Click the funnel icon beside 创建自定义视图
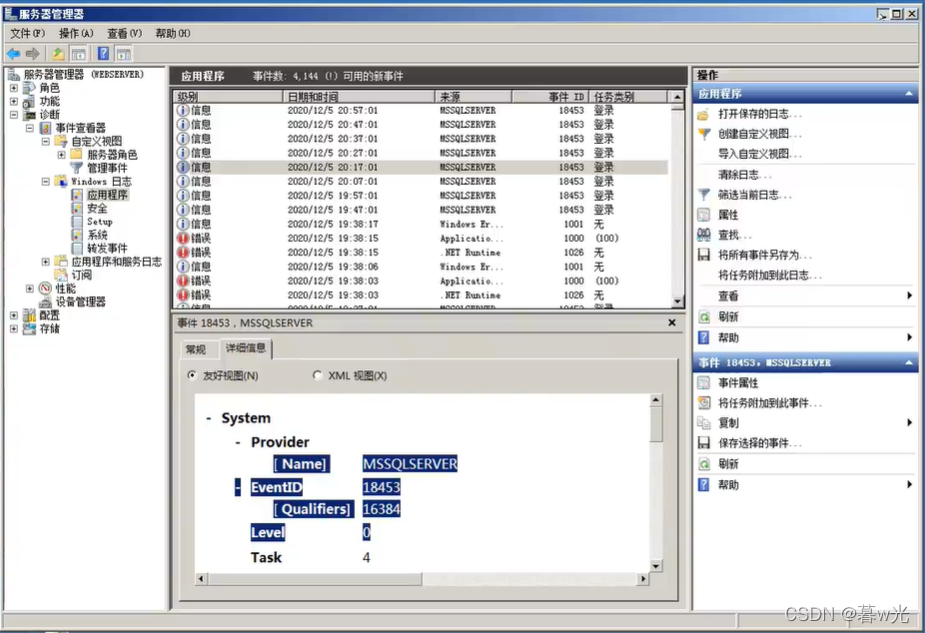Screen dimensions: 925x633 click(704, 134)
